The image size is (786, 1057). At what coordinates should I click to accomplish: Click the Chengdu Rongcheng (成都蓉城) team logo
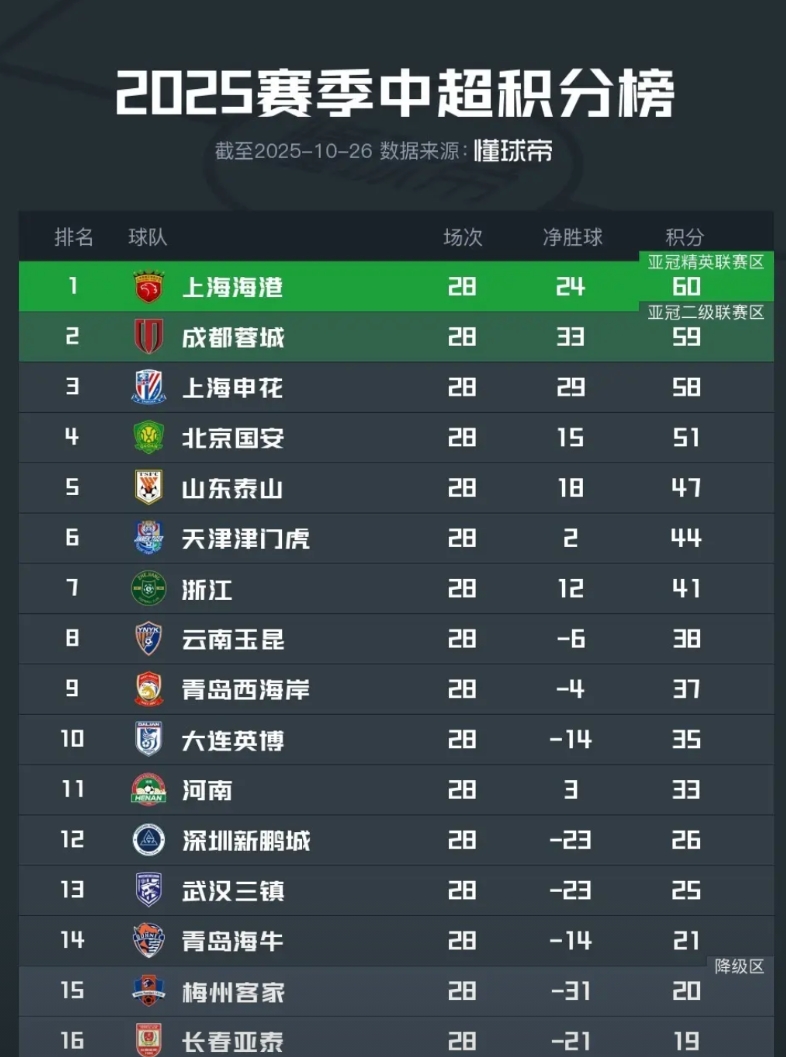coord(149,337)
